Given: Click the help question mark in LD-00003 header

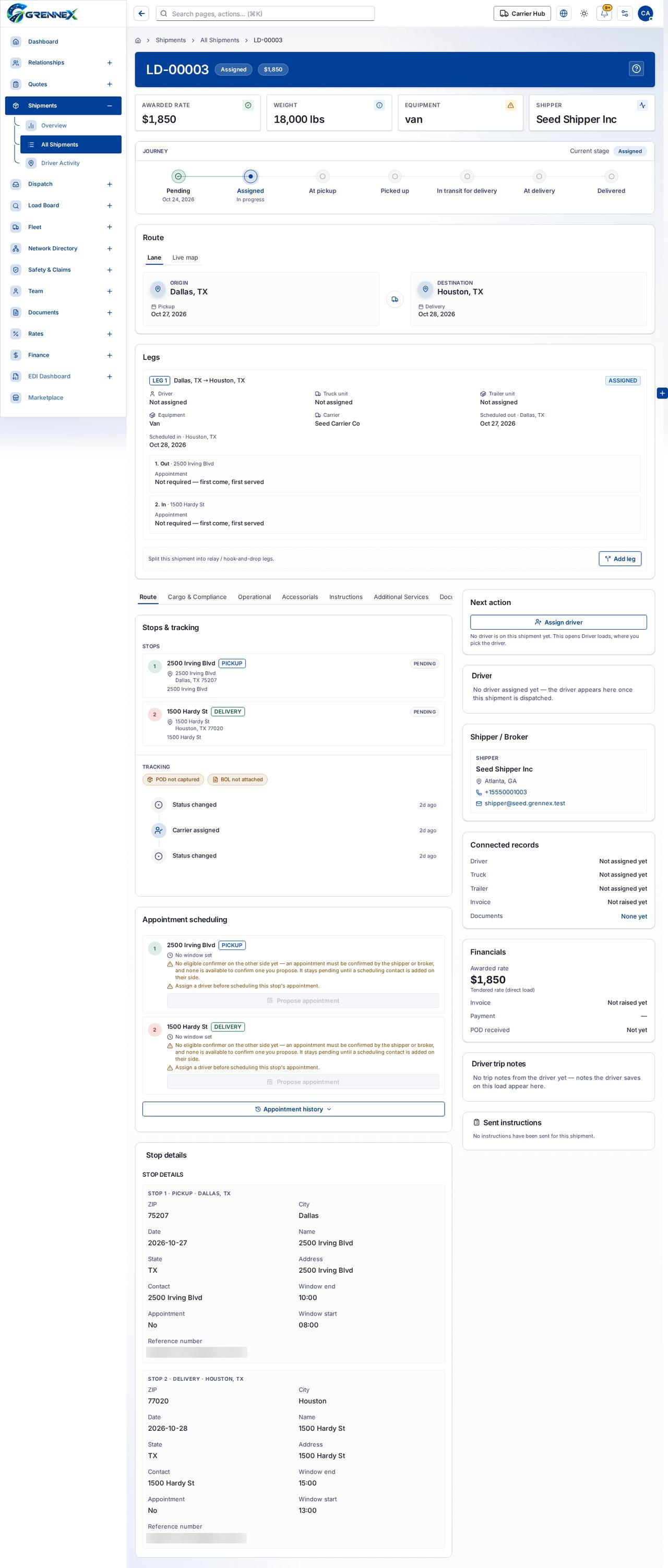Looking at the screenshot, I should point(636,69).
